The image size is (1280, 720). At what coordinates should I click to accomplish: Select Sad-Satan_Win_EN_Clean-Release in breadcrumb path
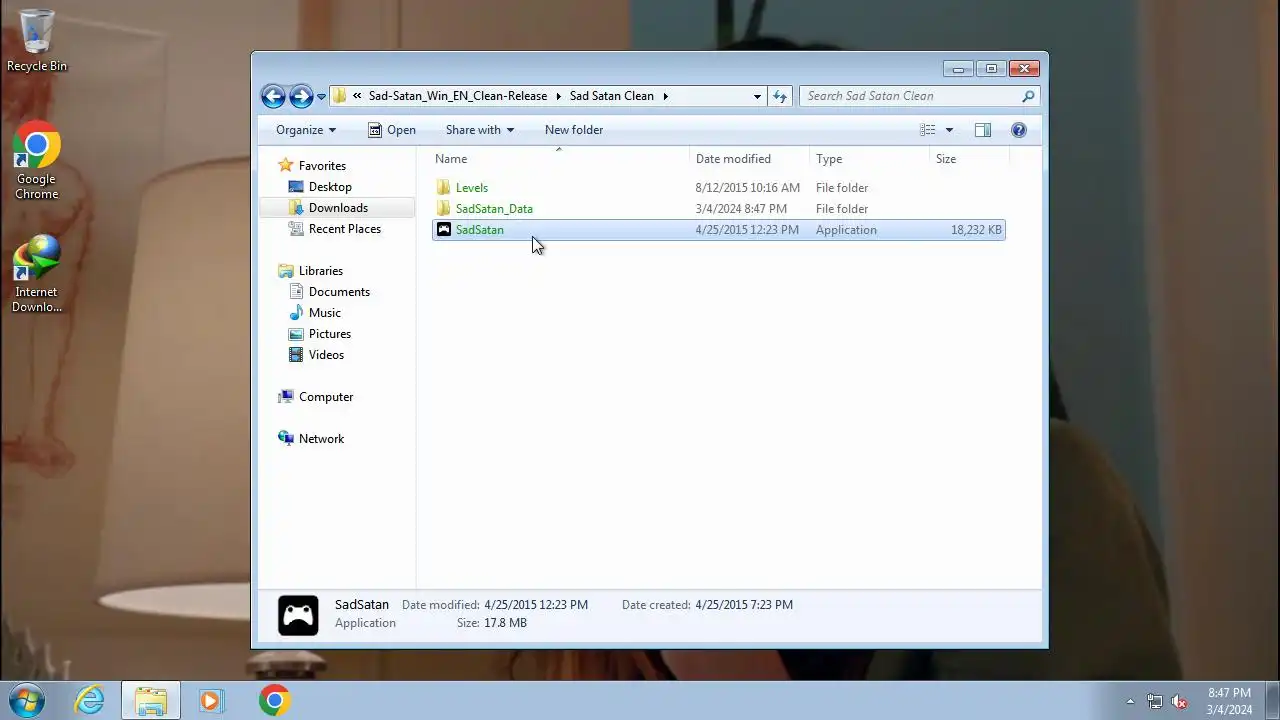458,96
